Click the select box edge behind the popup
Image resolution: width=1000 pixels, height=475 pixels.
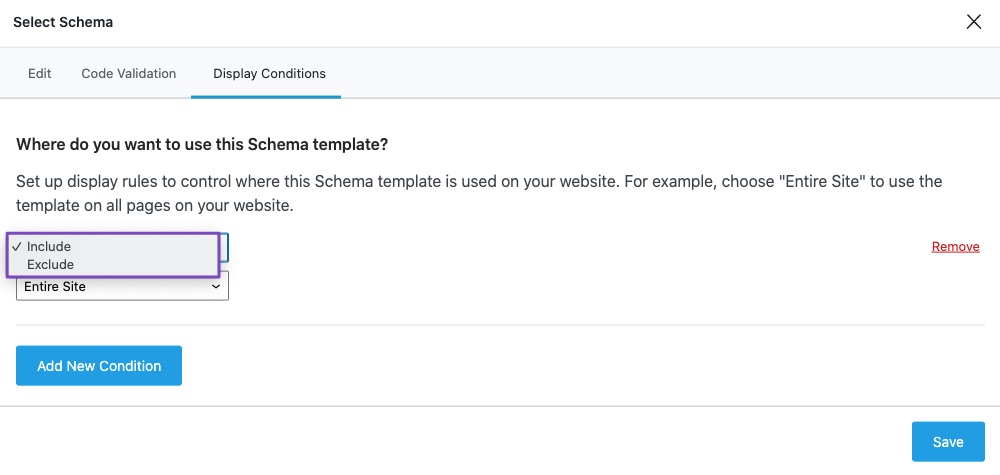pos(225,247)
